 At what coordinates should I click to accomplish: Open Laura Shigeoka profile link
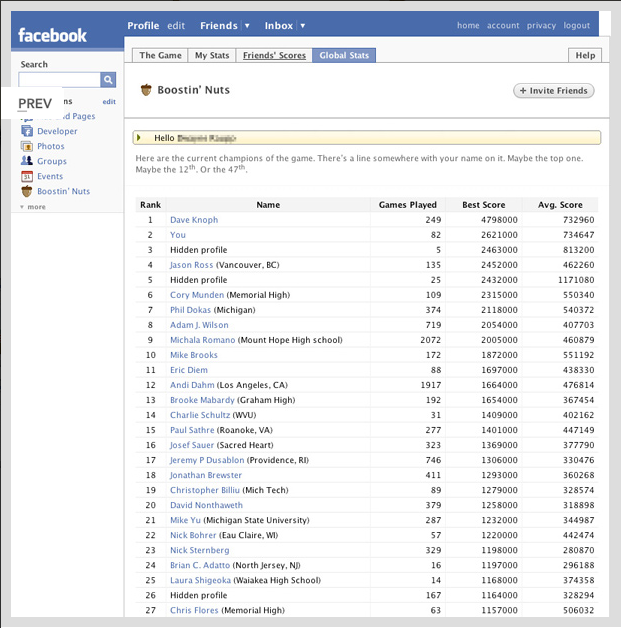coord(201,580)
